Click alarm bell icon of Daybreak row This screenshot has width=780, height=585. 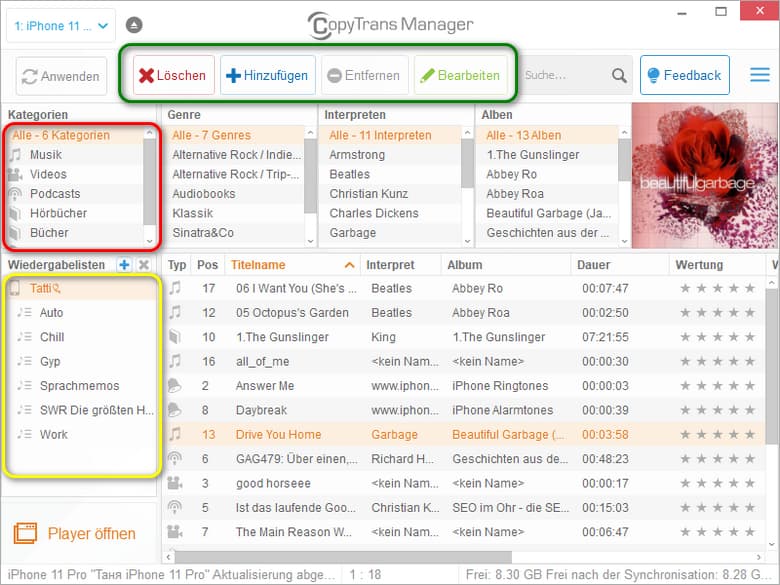pos(175,409)
